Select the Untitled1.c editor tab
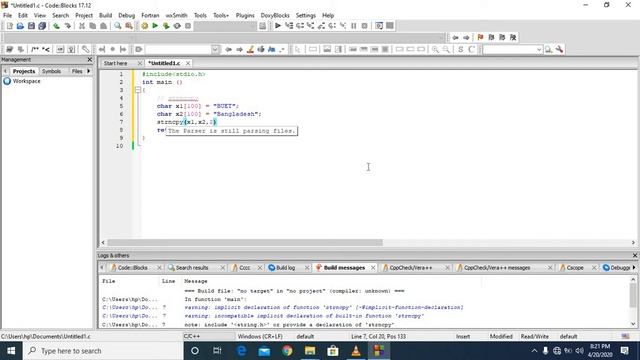The image size is (640, 360). coord(164,63)
